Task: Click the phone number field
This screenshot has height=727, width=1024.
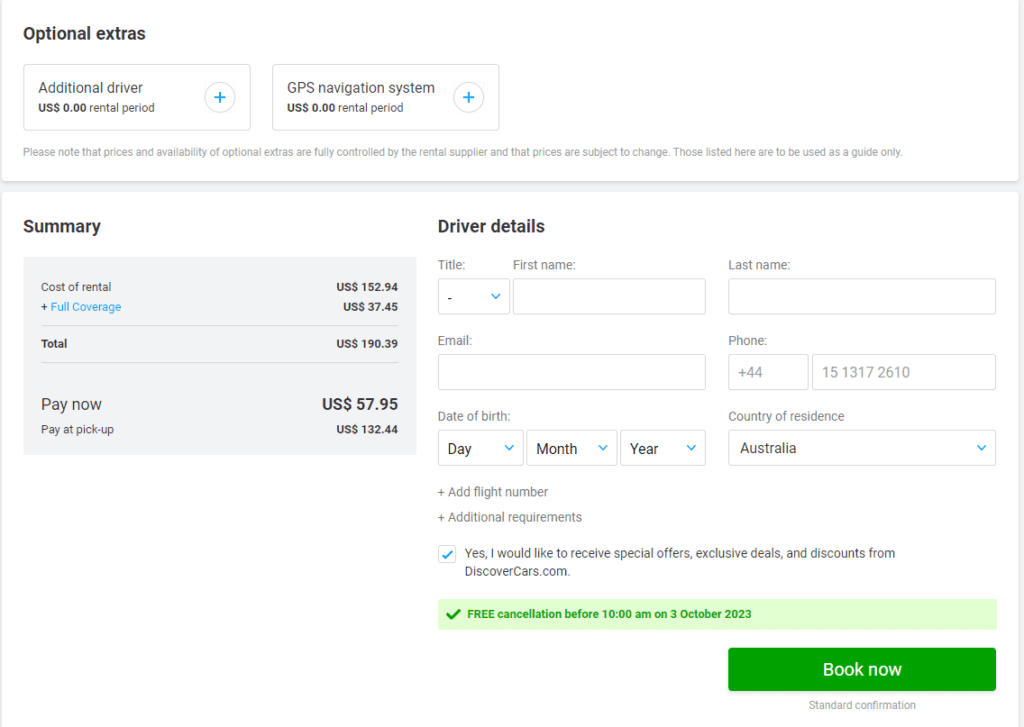Action: (x=904, y=372)
